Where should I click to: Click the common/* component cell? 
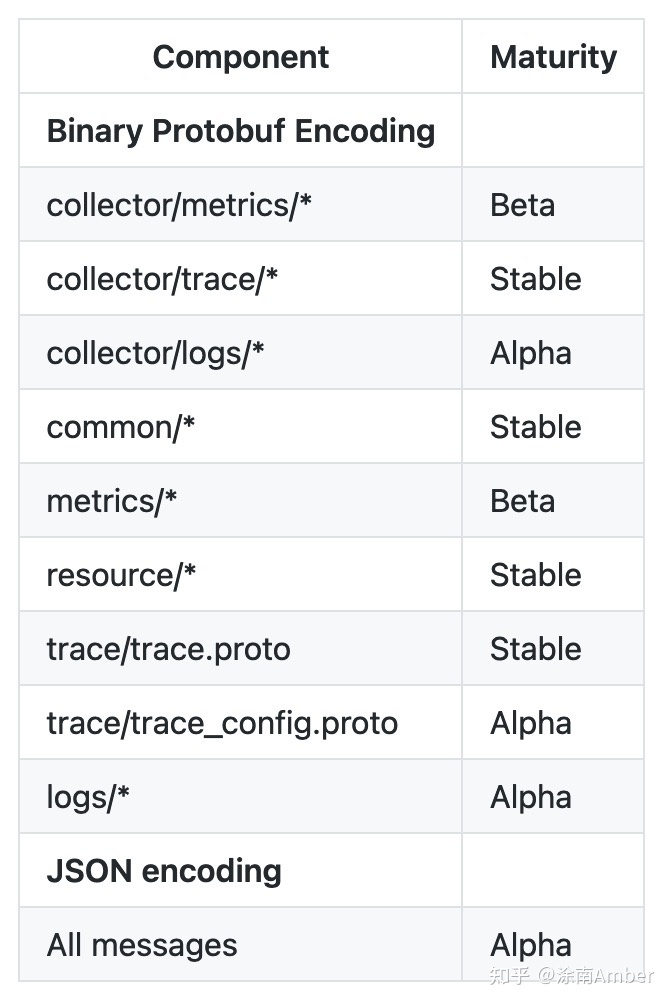121,427
